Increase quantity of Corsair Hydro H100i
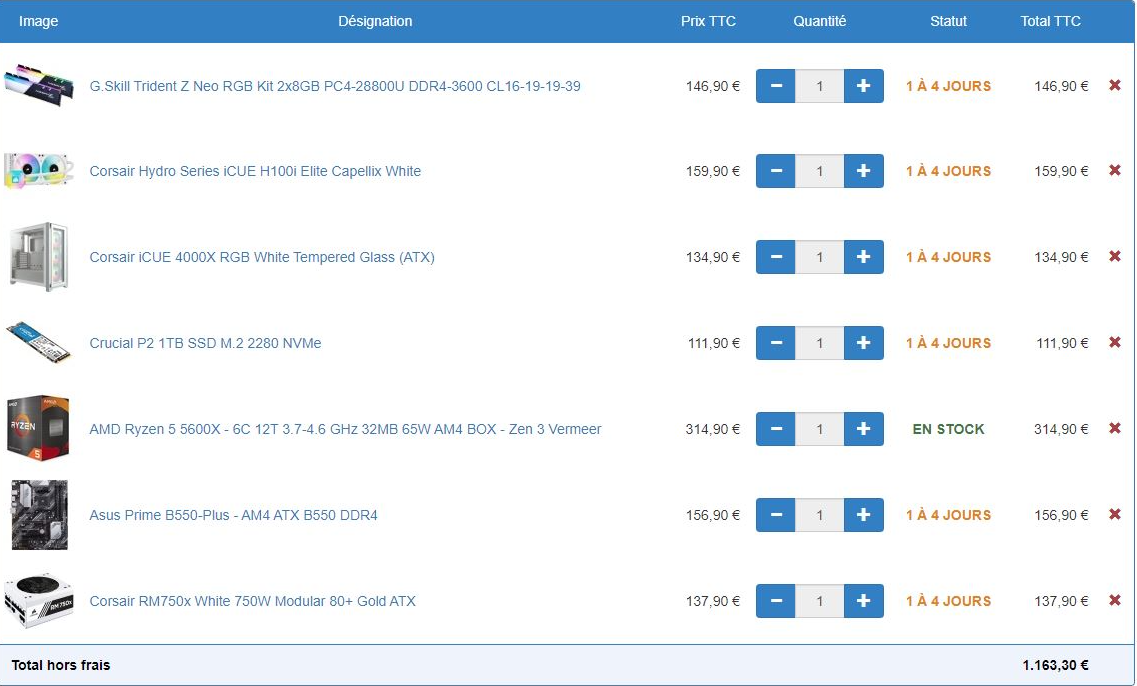This screenshot has height=686, width=1137. coord(864,171)
